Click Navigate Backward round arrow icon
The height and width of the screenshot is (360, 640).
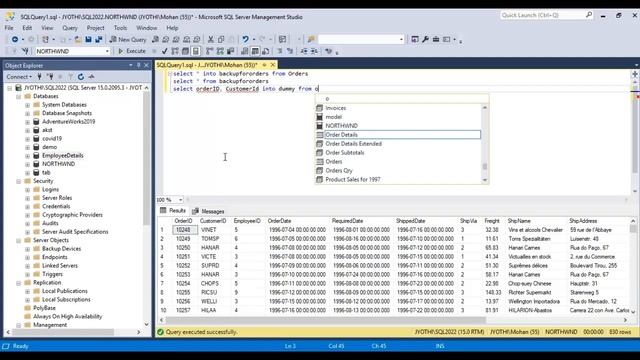(15, 40)
